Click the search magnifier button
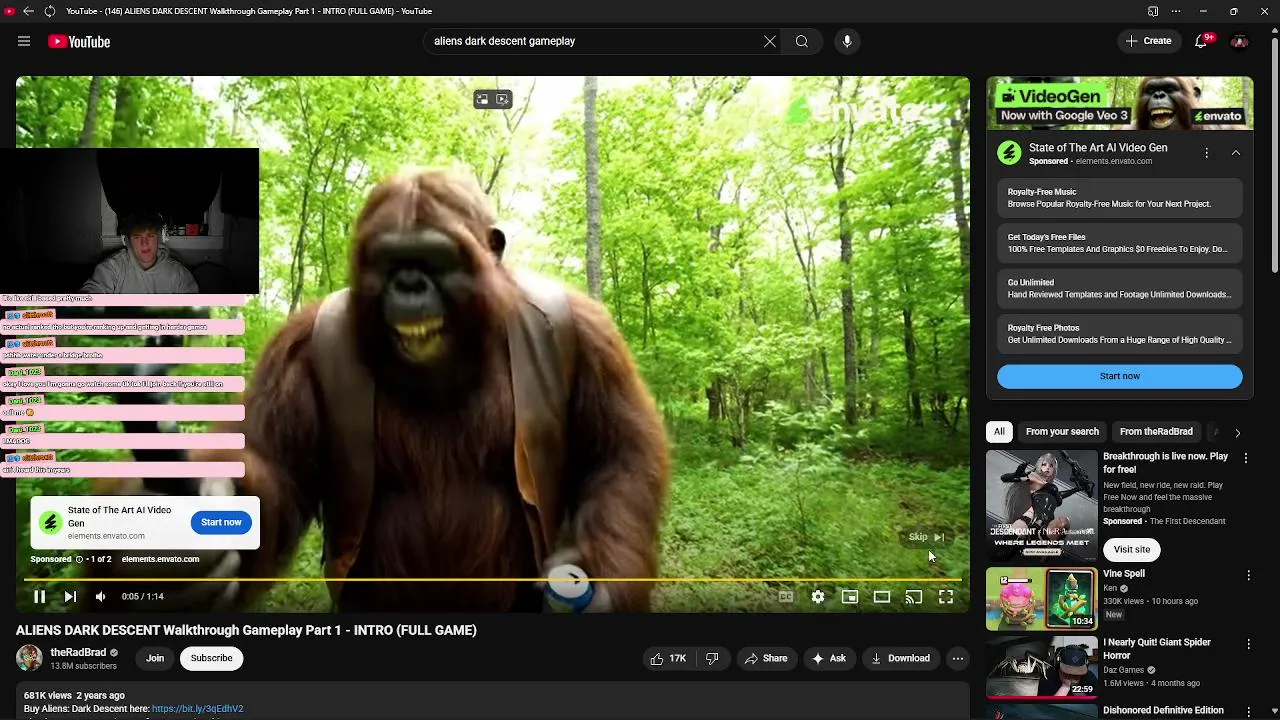Screen dimensions: 1280x720 tap(802, 41)
